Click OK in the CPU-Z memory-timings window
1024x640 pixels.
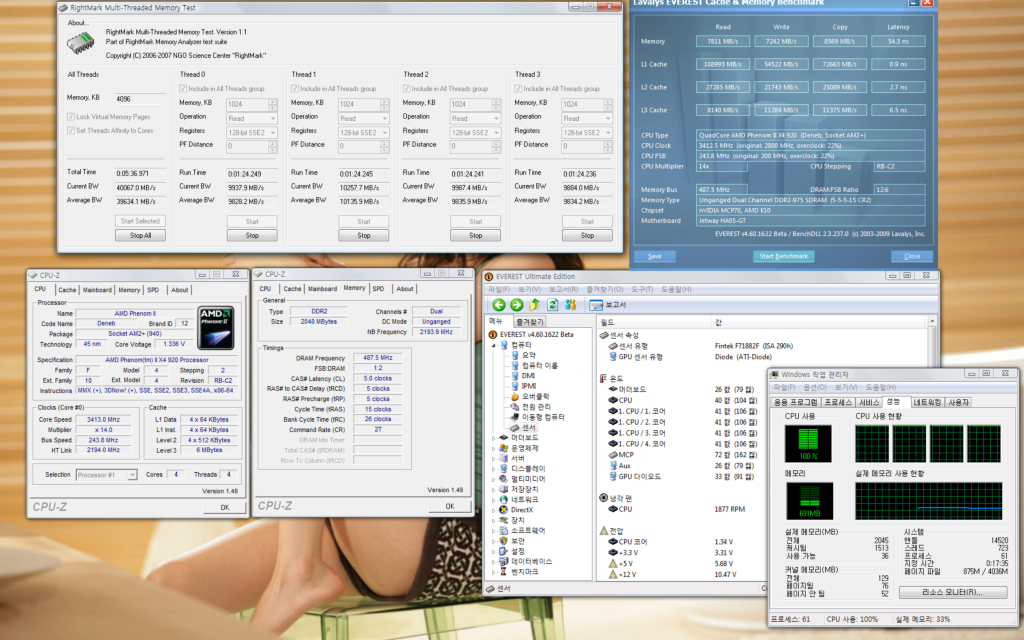pos(450,506)
